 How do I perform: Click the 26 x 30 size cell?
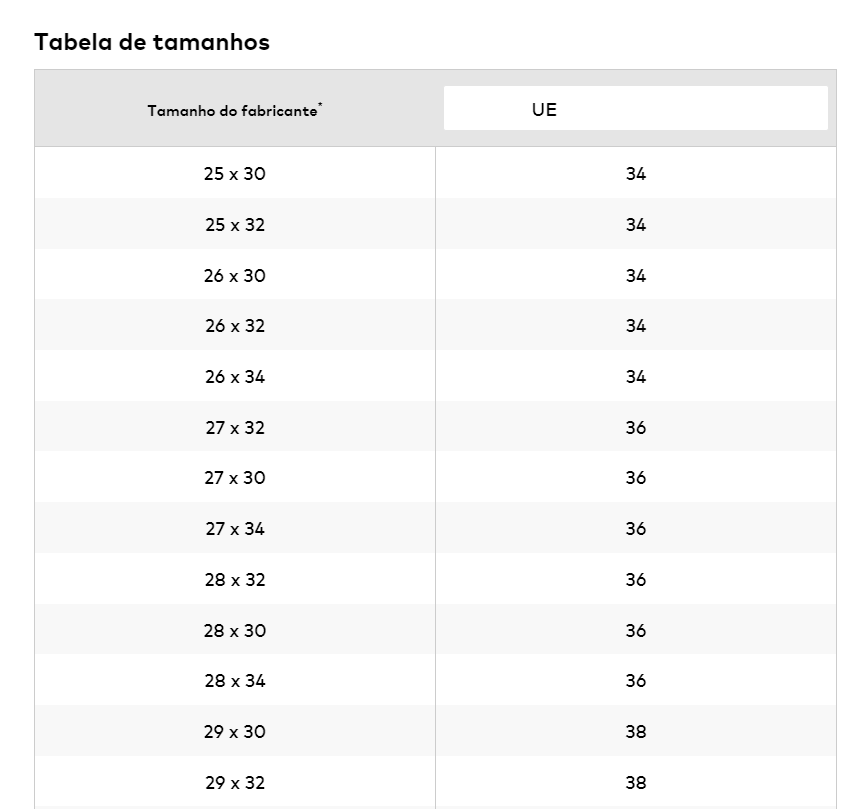235,276
